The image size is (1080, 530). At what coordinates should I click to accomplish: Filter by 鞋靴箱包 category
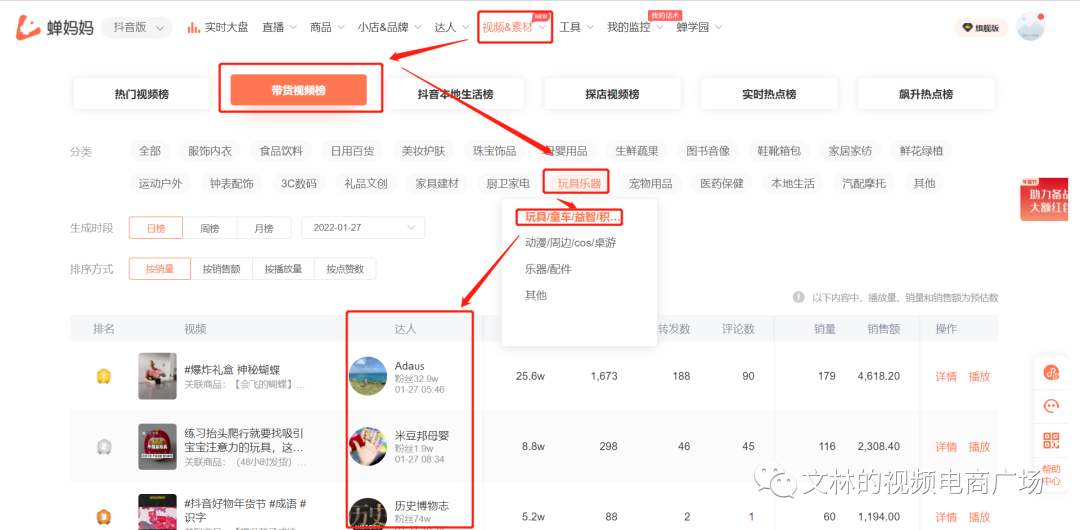tap(780, 151)
